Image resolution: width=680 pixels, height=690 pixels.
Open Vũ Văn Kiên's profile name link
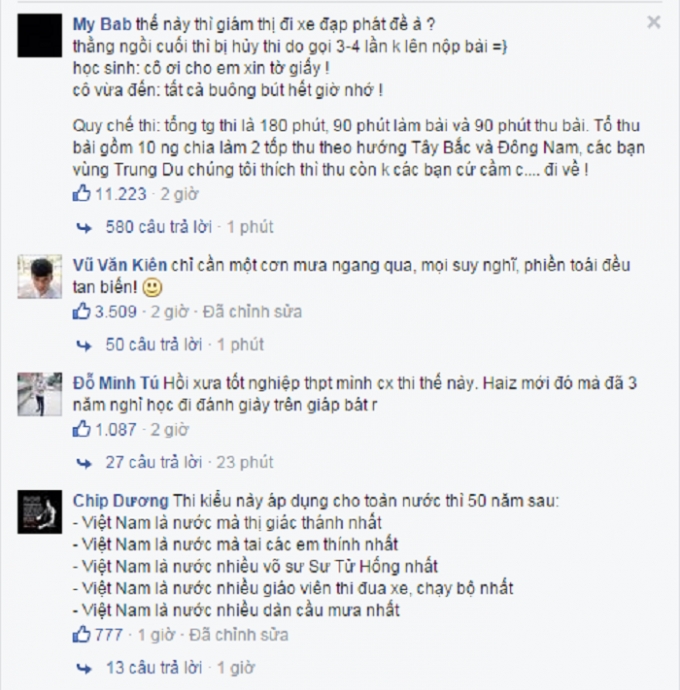pyautogui.click(x=120, y=265)
